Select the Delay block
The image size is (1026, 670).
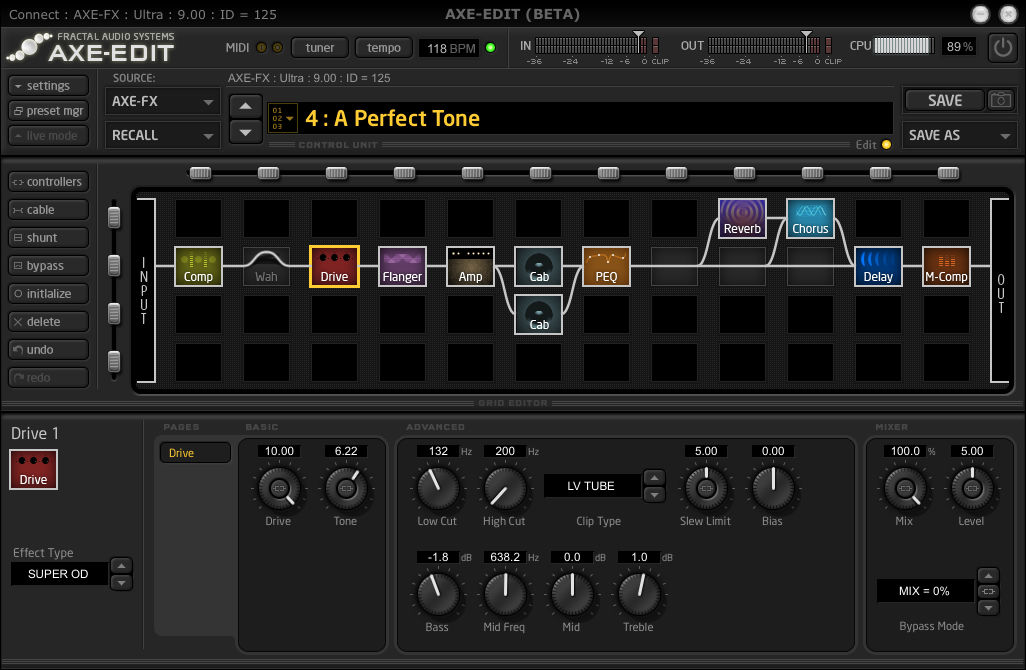click(x=877, y=266)
